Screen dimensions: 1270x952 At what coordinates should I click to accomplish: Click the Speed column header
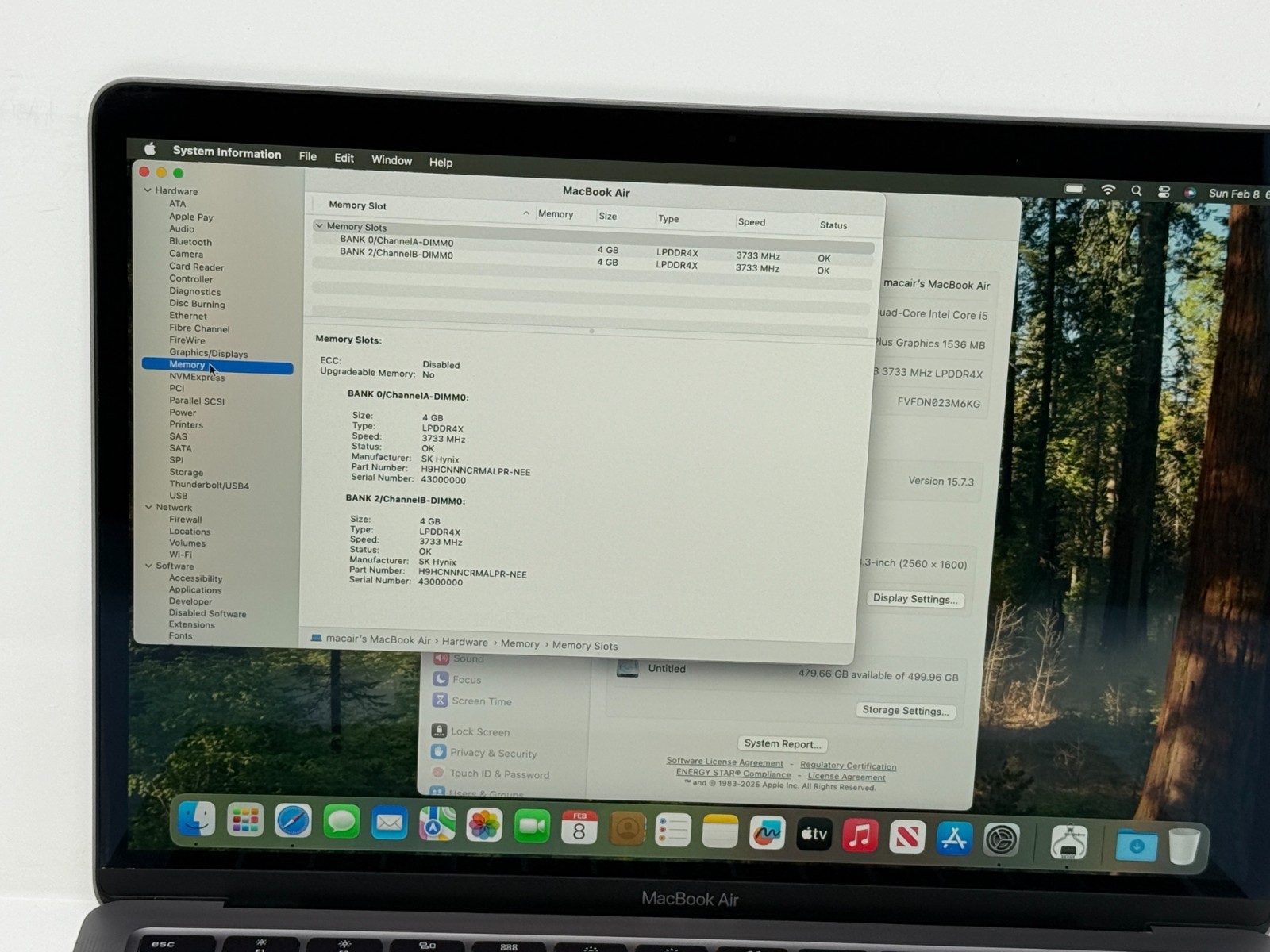pyautogui.click(x=752, y=222)
